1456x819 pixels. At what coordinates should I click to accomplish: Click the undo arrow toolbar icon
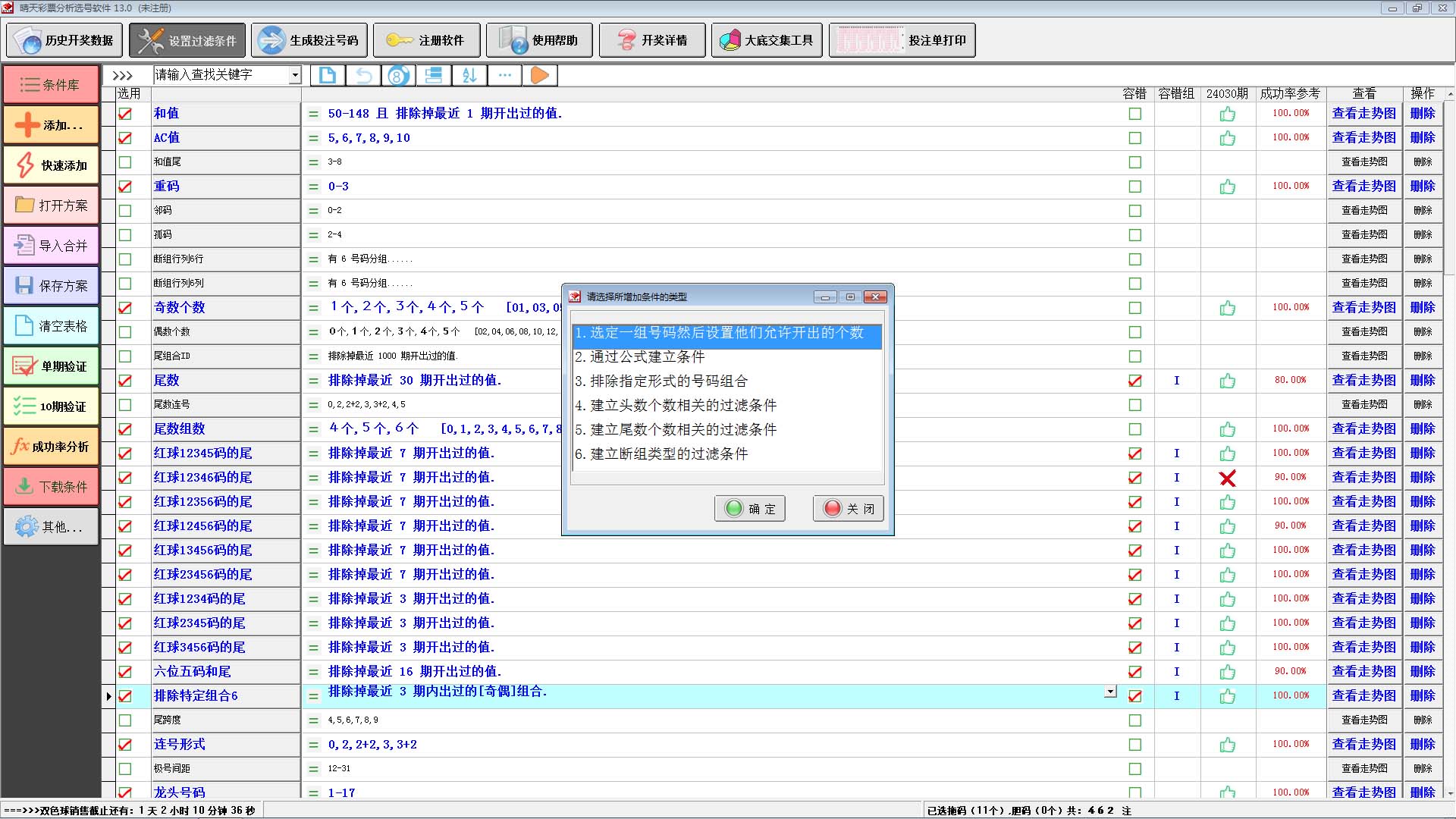[x=364, y=75]
